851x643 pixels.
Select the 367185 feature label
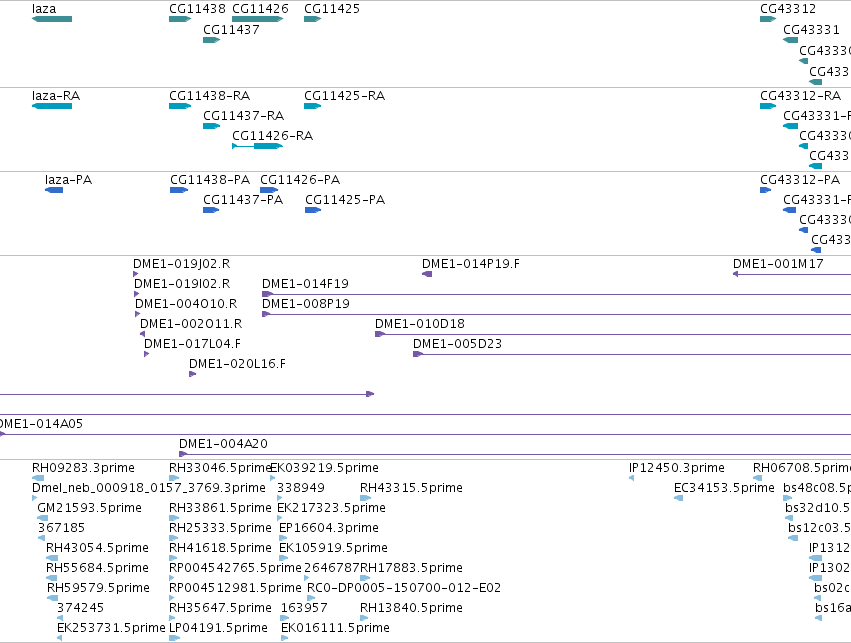[x=61, y=529]
